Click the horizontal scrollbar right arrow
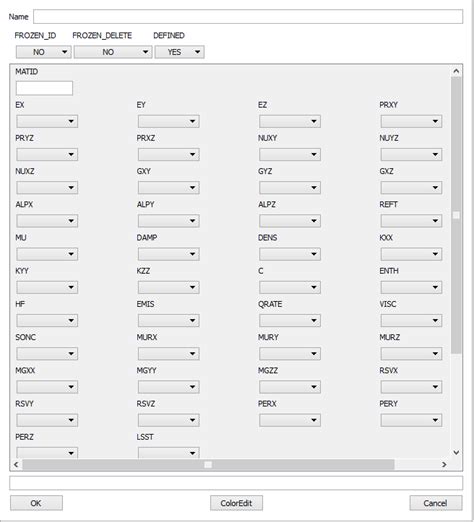 click(444, 464)
